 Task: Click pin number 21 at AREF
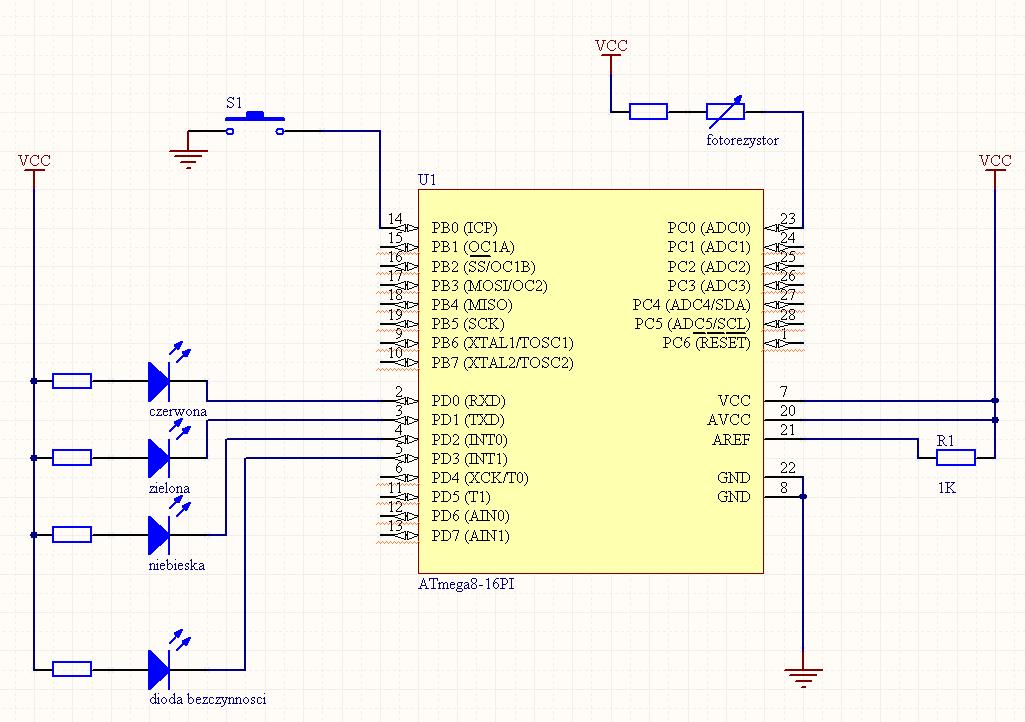[x=788, y=430]
